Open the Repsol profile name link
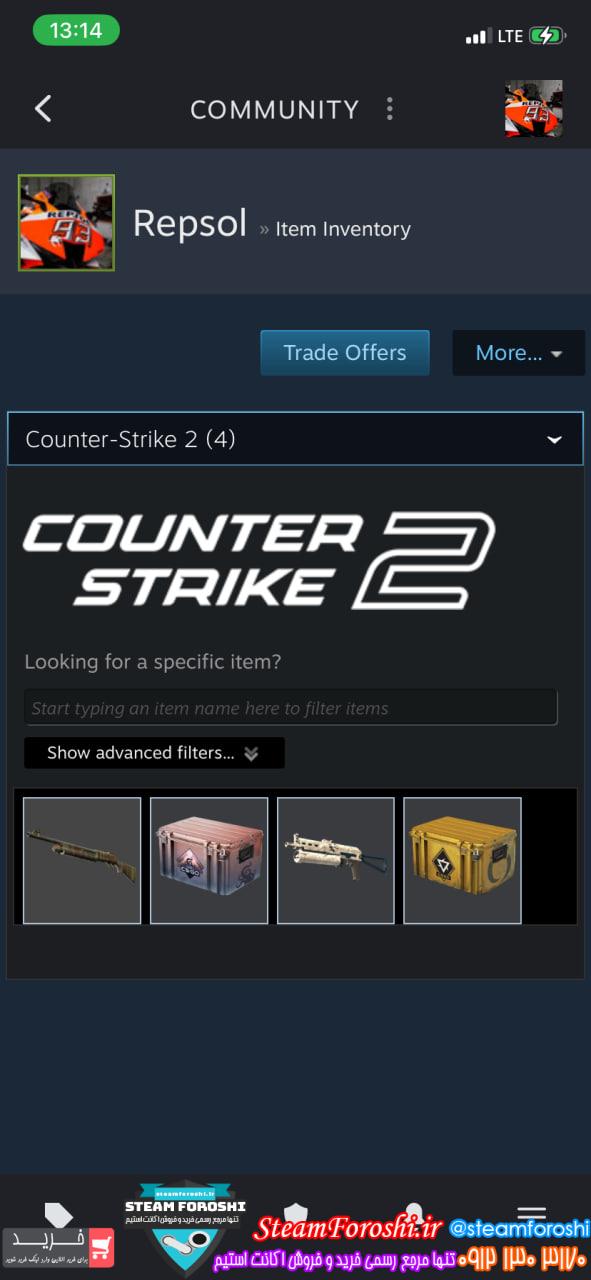Image resolution: width=591 pixels, height=1280 pixels. coord(190,223)
